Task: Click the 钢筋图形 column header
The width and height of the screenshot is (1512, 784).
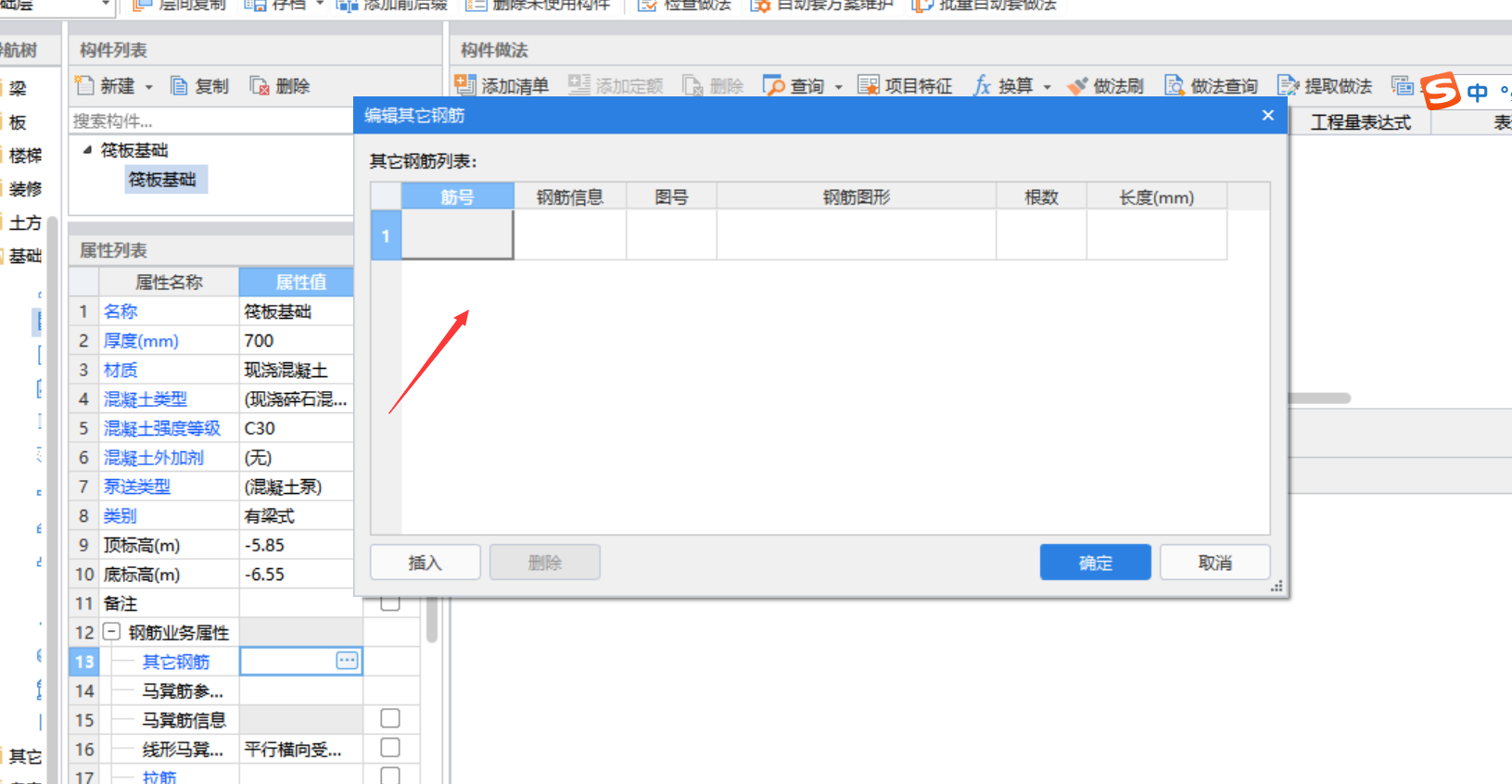Action: click(x=857, y=196)
